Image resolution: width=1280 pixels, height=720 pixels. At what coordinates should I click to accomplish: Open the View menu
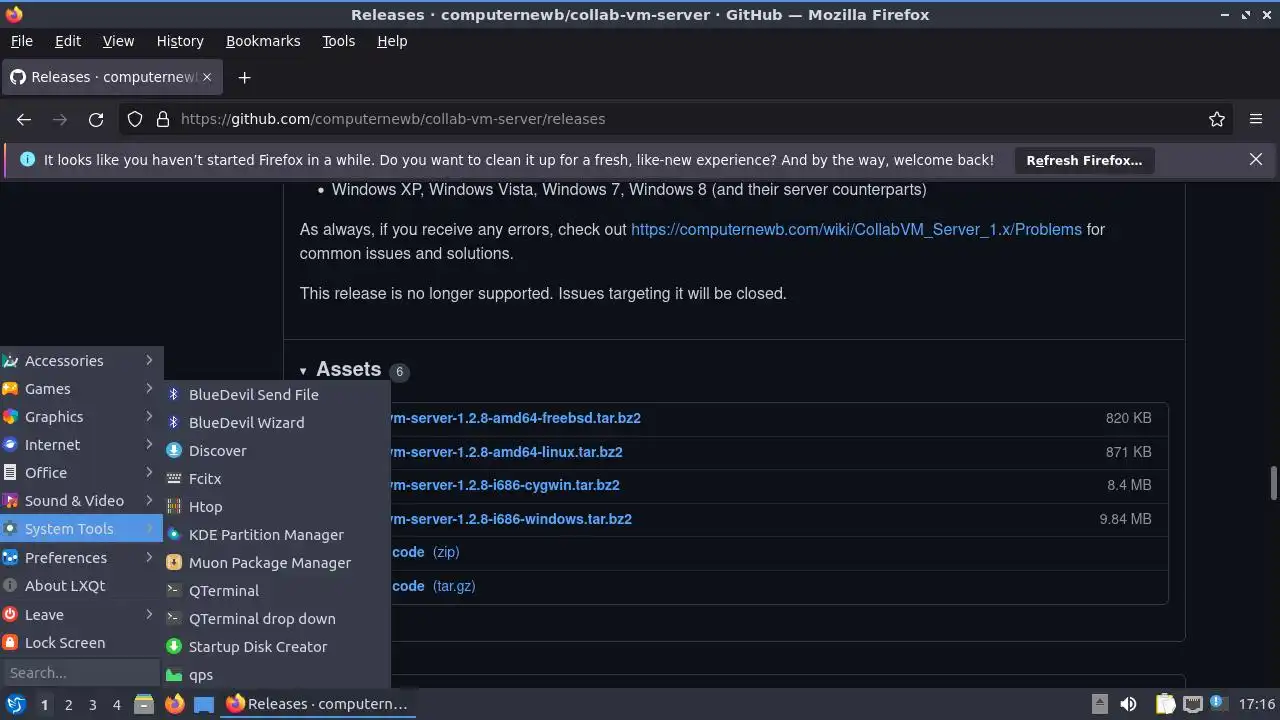(x=118, y=41)
